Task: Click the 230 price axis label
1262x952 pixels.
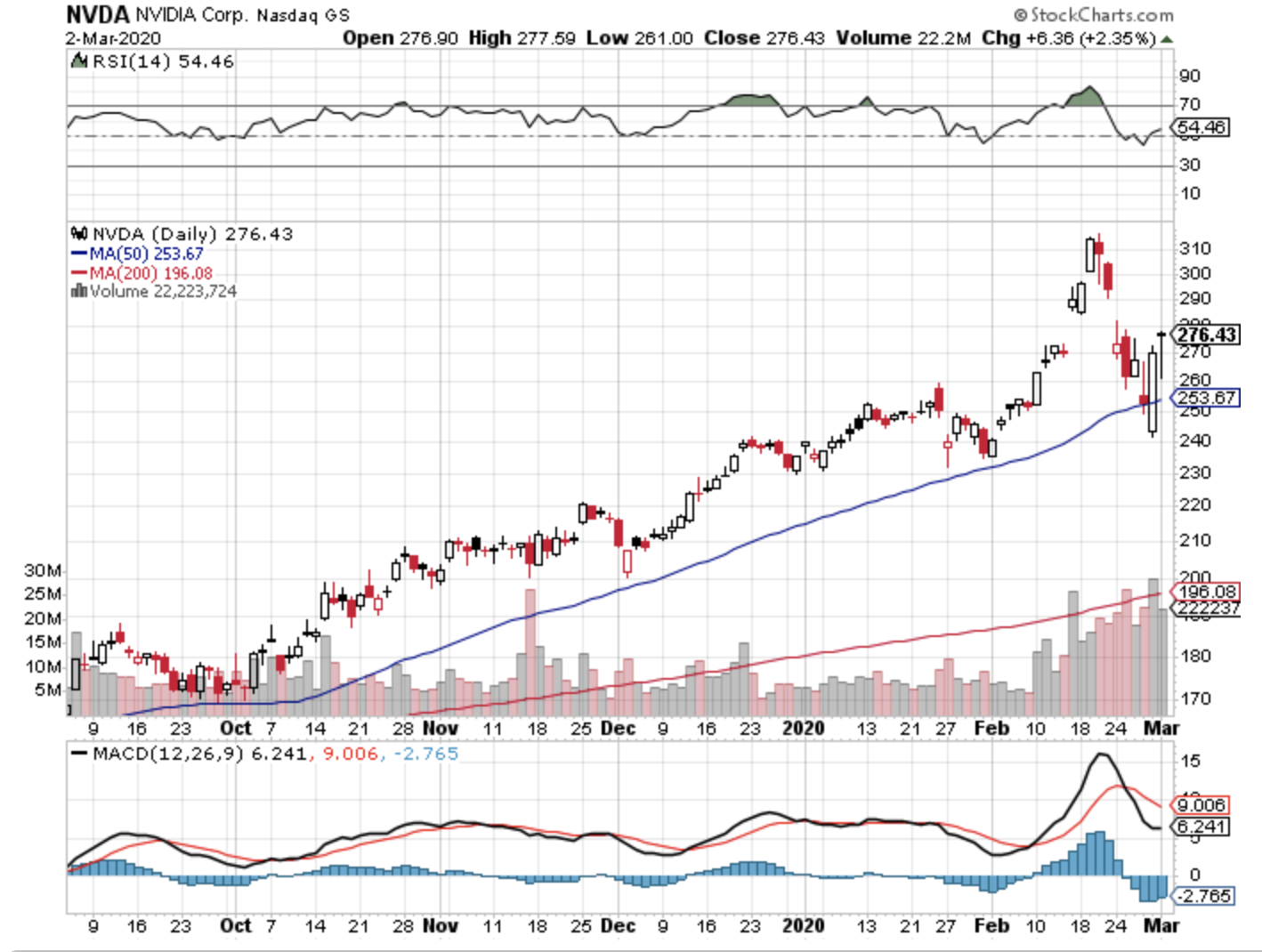Action: tap(1194, 472)
